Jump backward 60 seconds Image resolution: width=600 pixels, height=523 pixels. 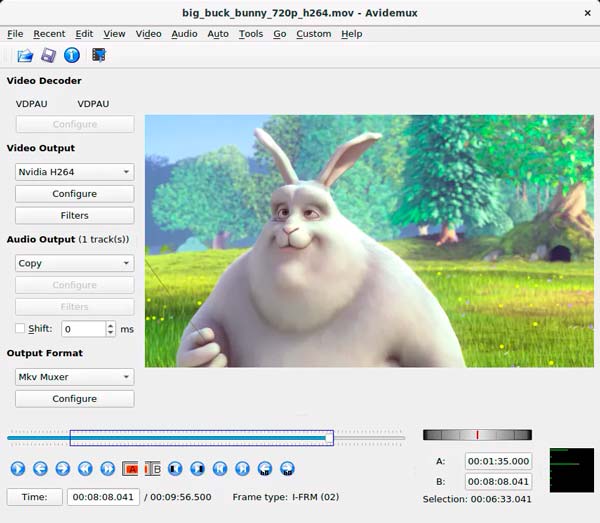click(265, 469)
